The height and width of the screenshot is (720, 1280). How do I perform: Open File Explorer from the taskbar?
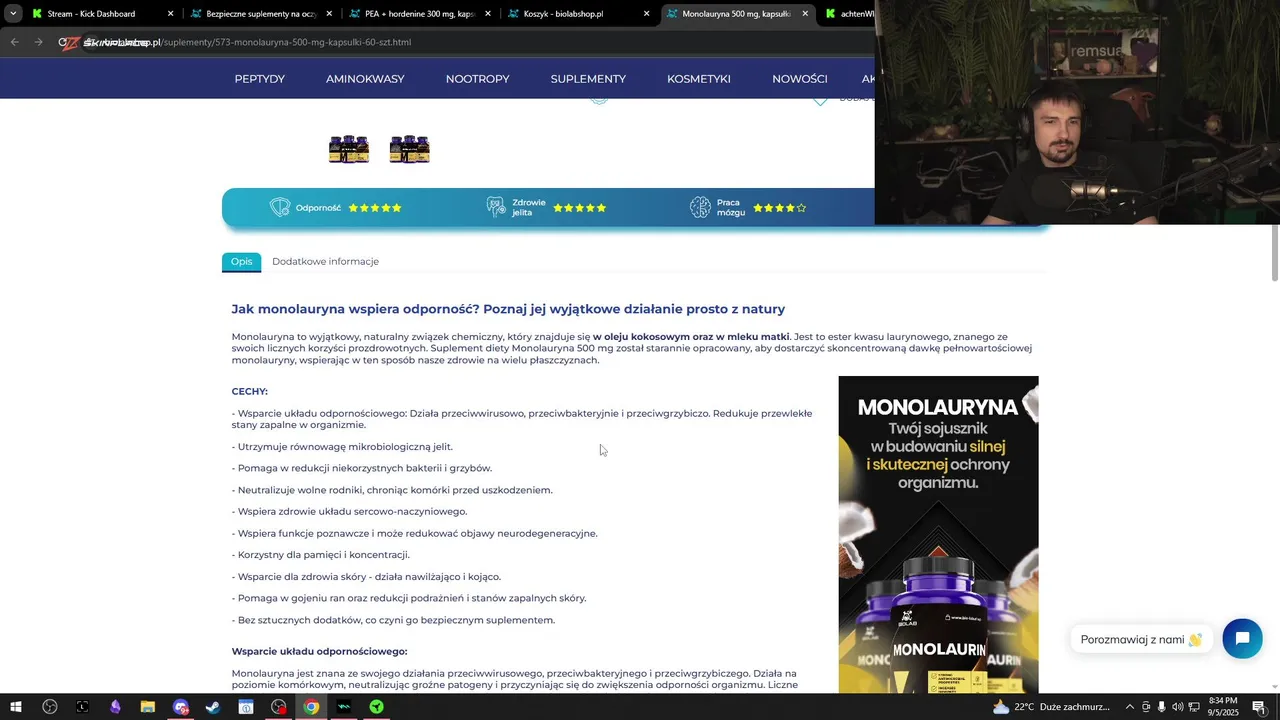(x=147, y=707)
